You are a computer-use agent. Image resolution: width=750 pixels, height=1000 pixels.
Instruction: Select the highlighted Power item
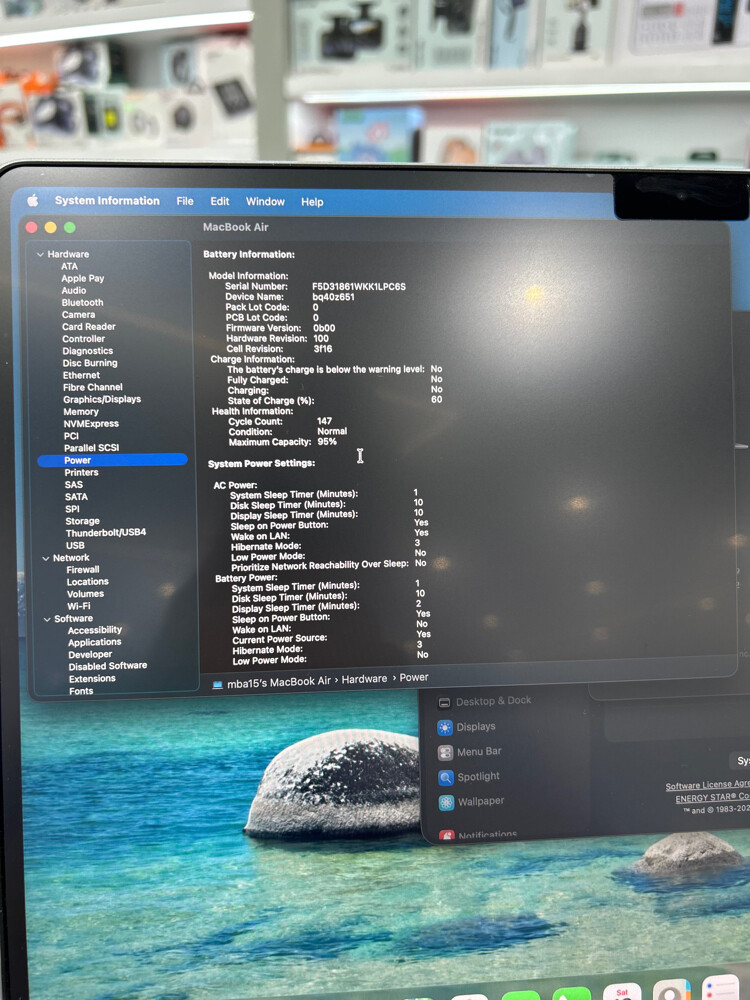pos(112,460)
